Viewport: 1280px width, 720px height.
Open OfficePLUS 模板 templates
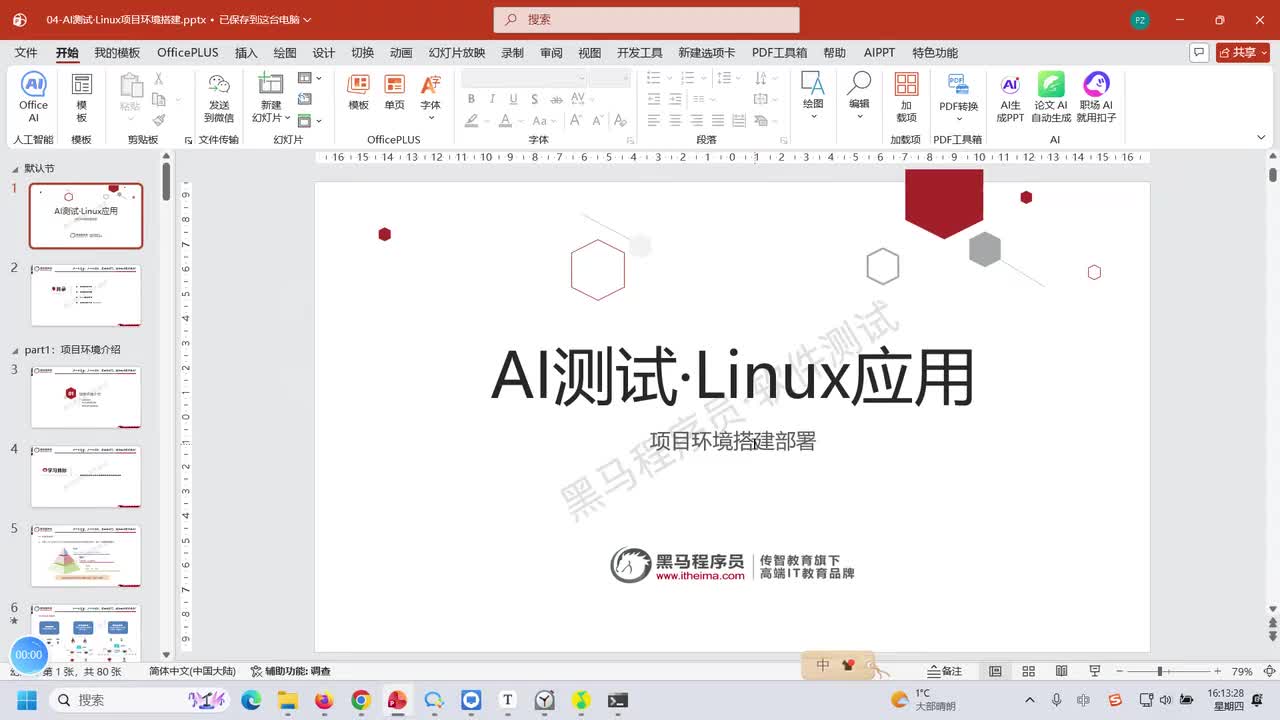[x=358, y=92]
